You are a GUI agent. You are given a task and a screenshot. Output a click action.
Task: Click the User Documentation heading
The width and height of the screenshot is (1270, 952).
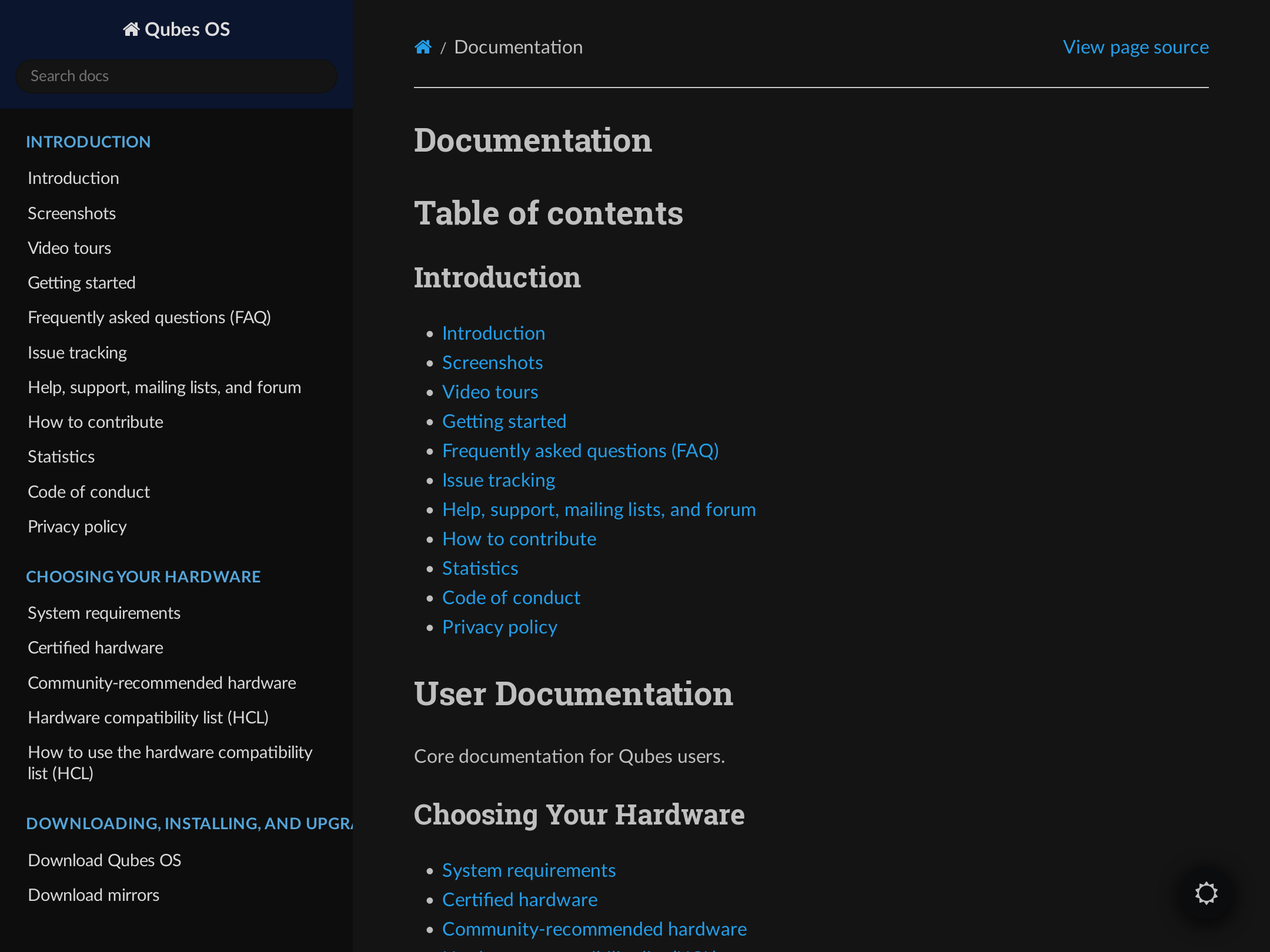pos(573,693)
